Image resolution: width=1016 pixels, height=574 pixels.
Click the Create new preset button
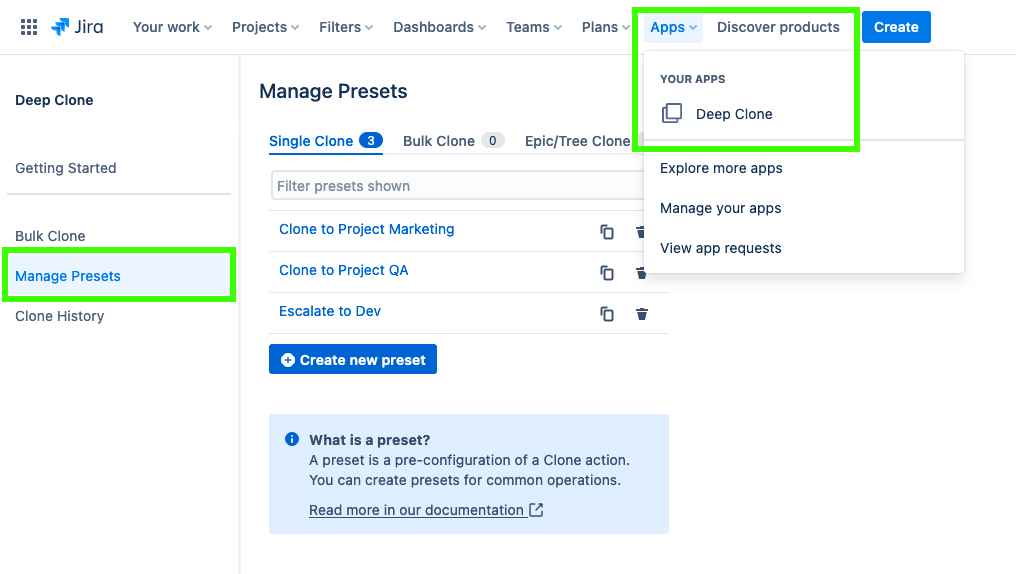tap(352, 360)
